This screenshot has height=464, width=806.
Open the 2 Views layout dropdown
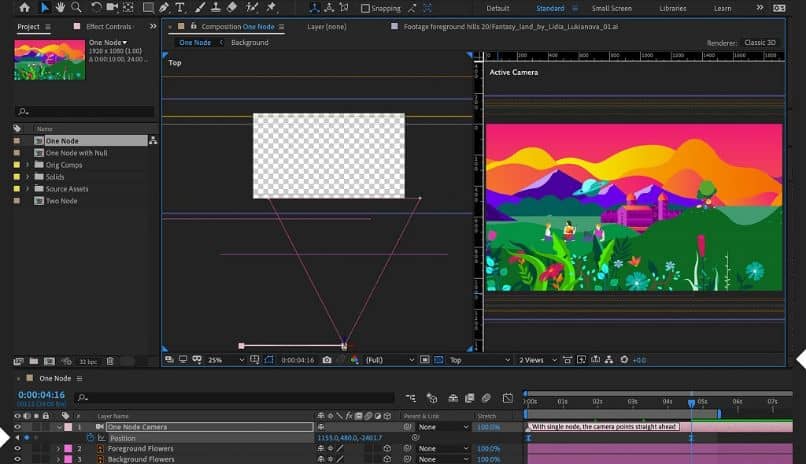[533, 360]
